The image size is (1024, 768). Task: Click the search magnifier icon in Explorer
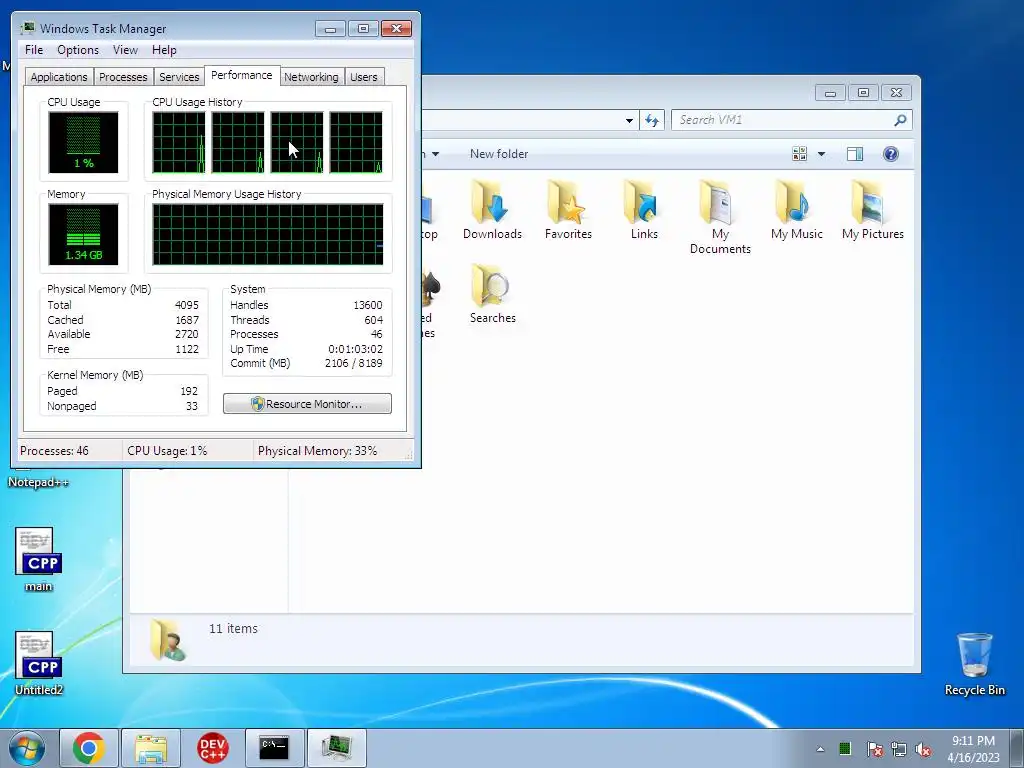900,120
